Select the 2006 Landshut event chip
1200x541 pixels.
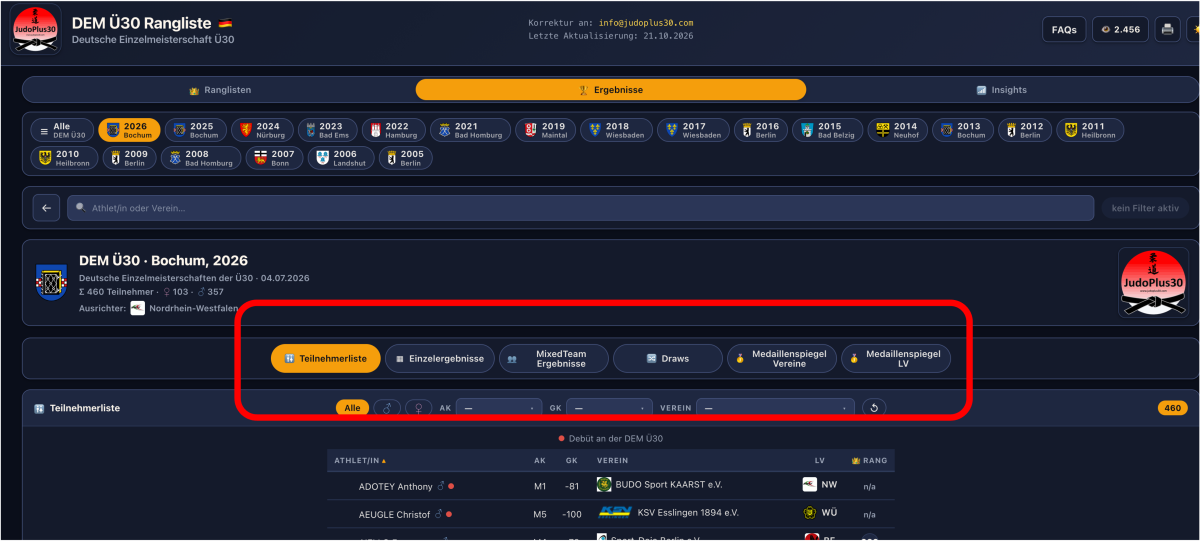click(340, 158)
